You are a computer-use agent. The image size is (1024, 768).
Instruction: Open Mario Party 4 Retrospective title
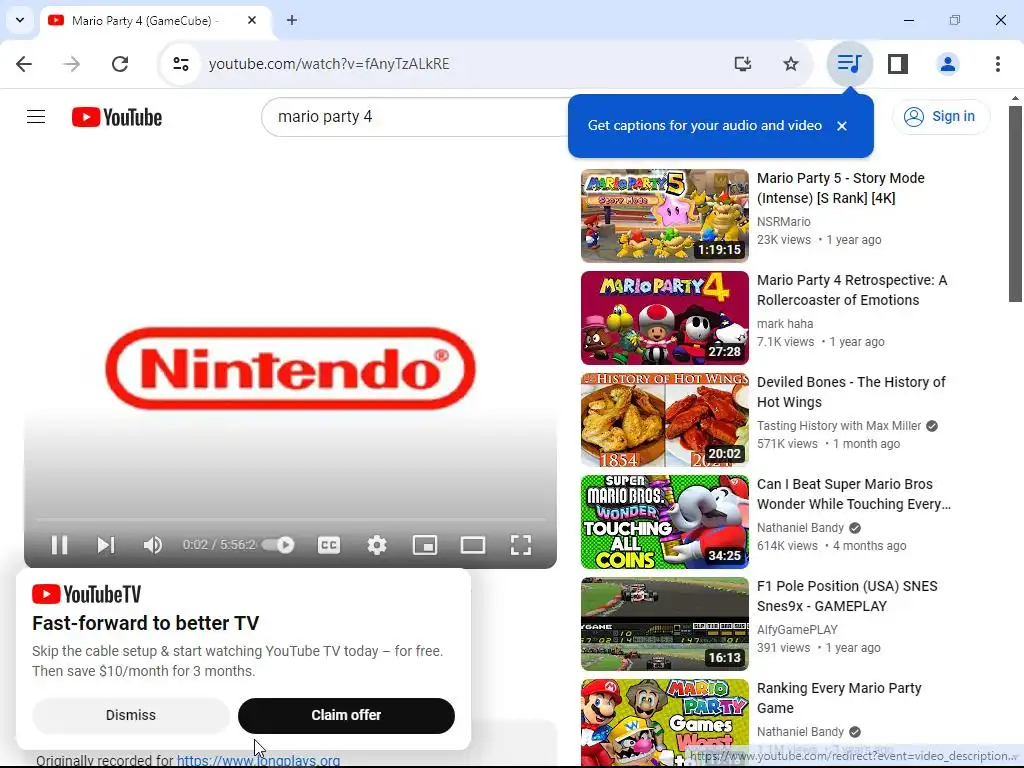[x=852, y=290]
